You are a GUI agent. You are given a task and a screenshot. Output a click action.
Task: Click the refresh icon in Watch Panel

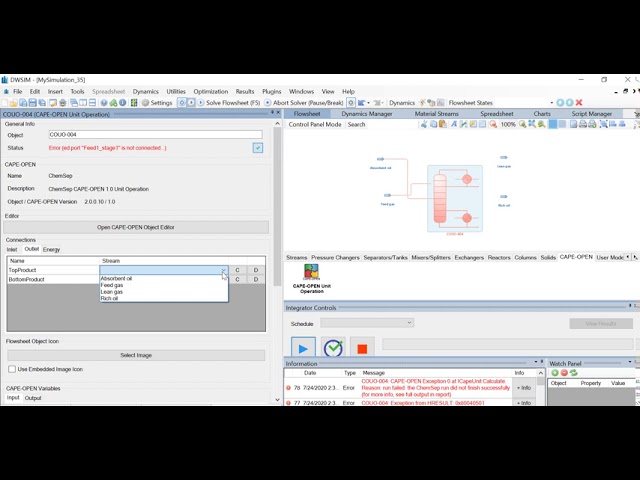tap(573, 373)
